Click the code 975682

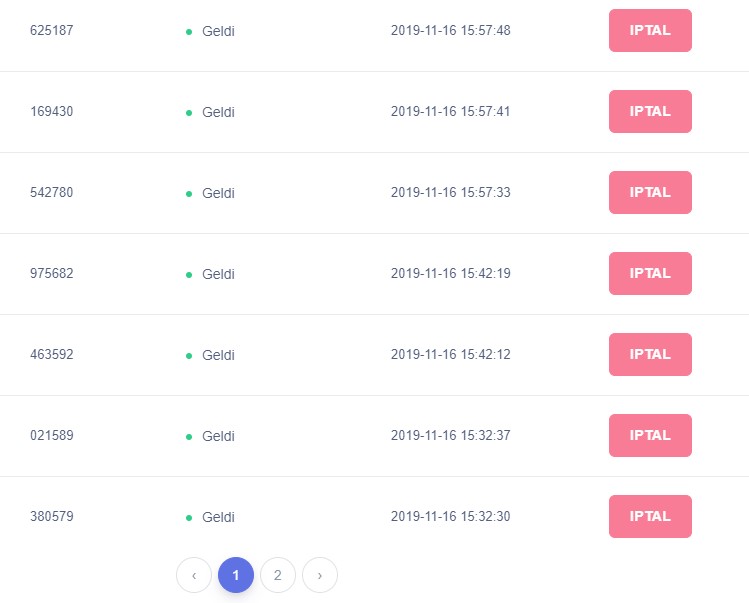(x=52, y=273)
